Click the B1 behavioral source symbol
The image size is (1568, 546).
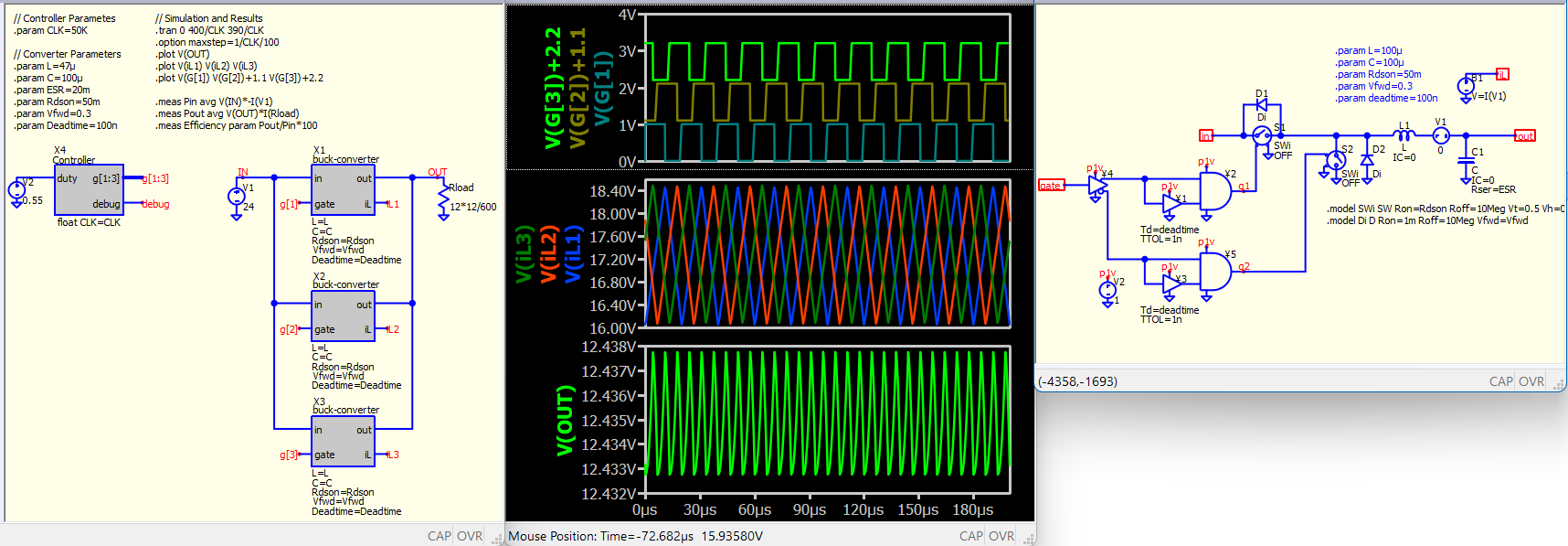pyautogui.click(x=1466, y=87)
